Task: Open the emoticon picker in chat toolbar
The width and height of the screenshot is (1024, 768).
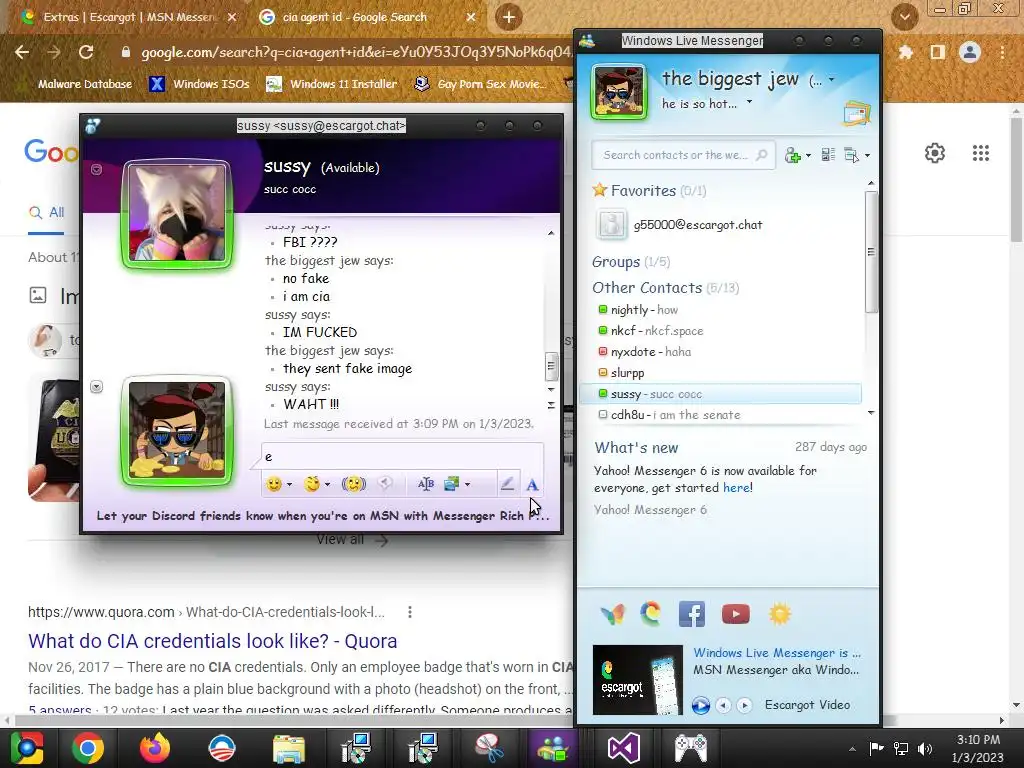Action: pyautogui.click(x=274, y=484)
